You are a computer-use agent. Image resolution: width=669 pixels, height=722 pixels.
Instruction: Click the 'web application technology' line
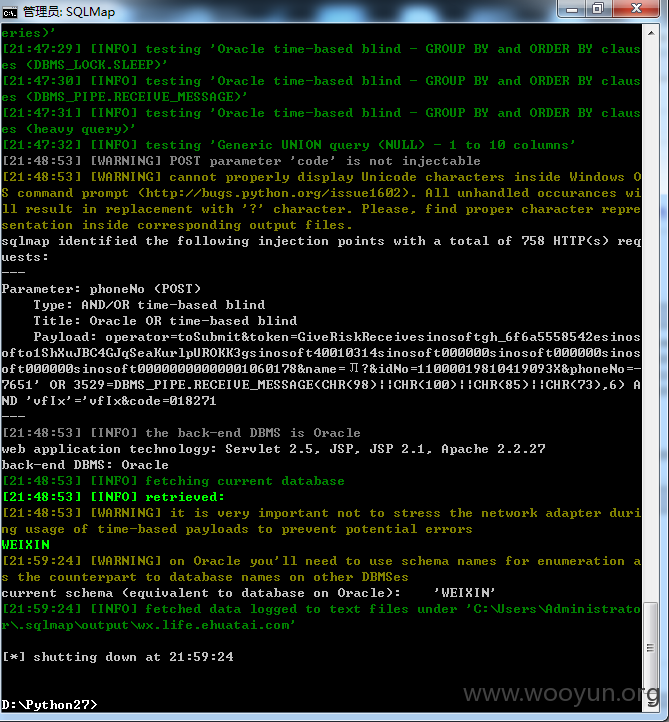click(273, 449)
